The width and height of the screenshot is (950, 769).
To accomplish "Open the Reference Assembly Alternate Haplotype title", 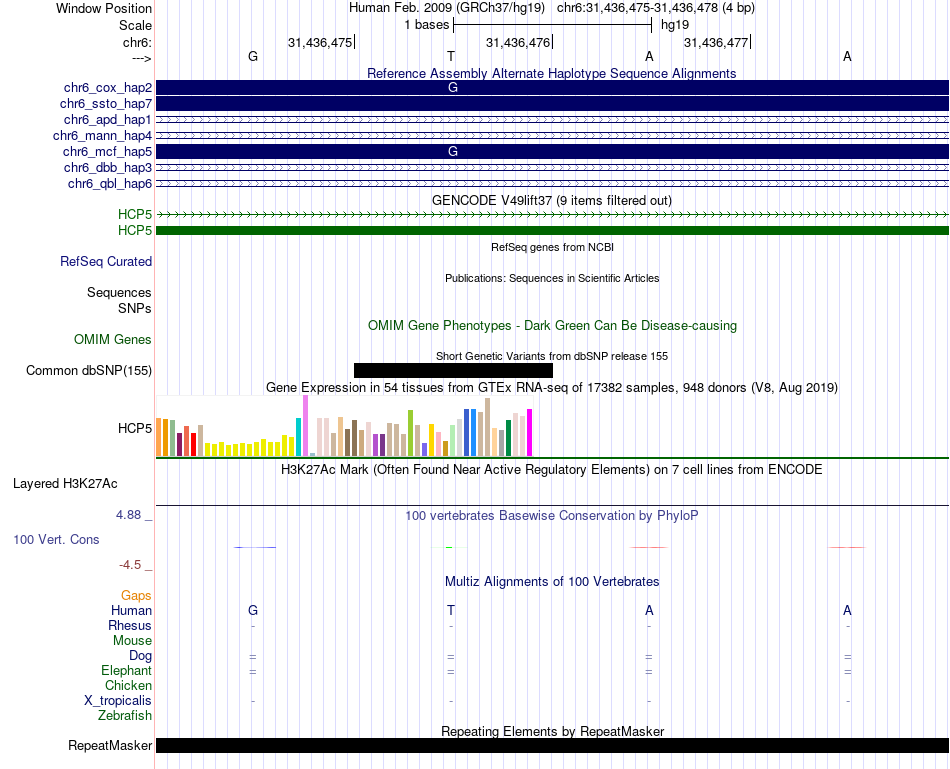I will click(552, 73).
